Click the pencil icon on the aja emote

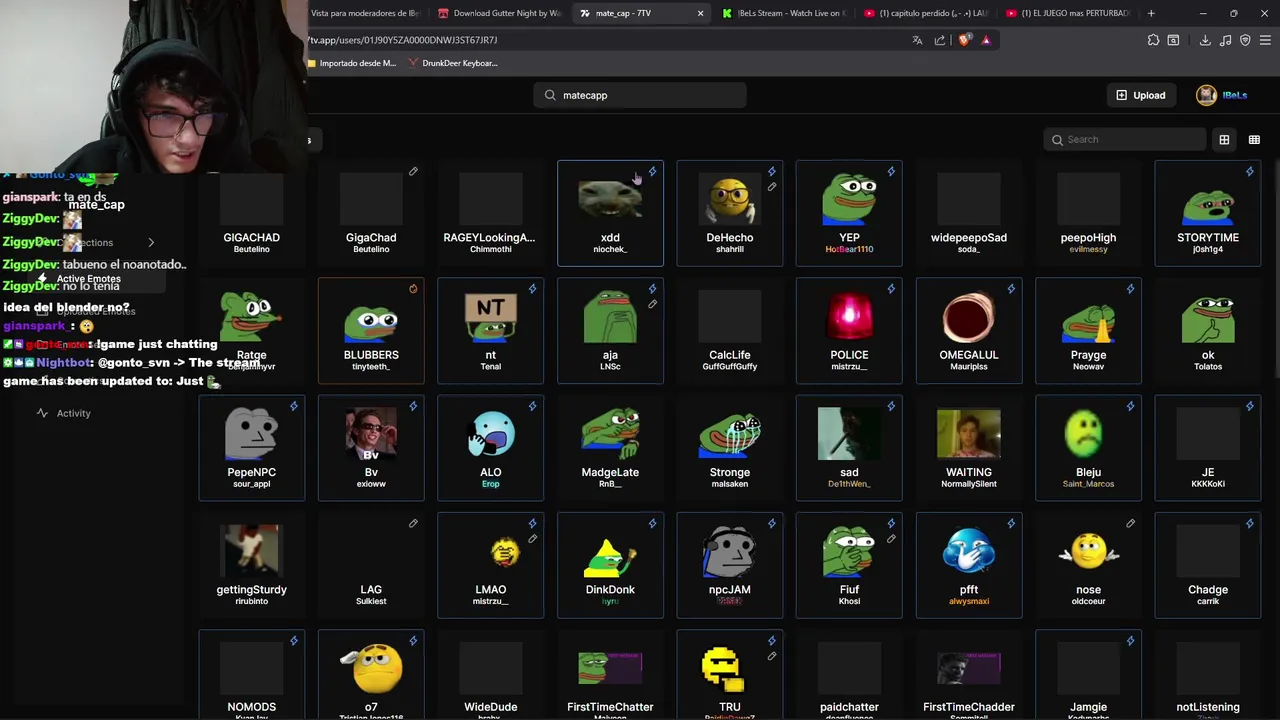pyautogui.click(x=652, y=304)
